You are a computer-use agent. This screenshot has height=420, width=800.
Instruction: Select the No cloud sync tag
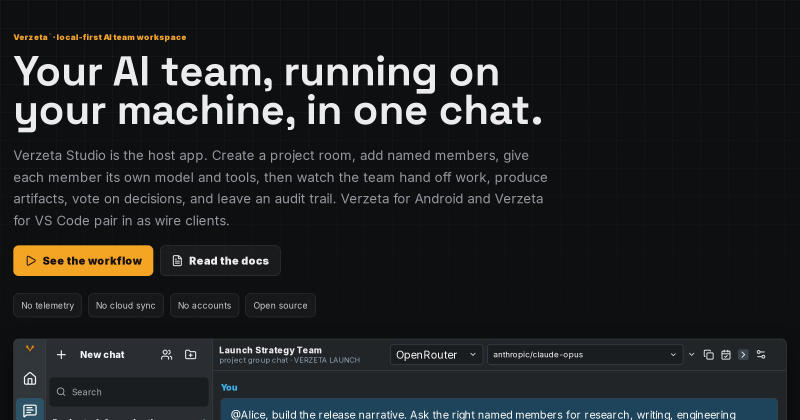126,306
